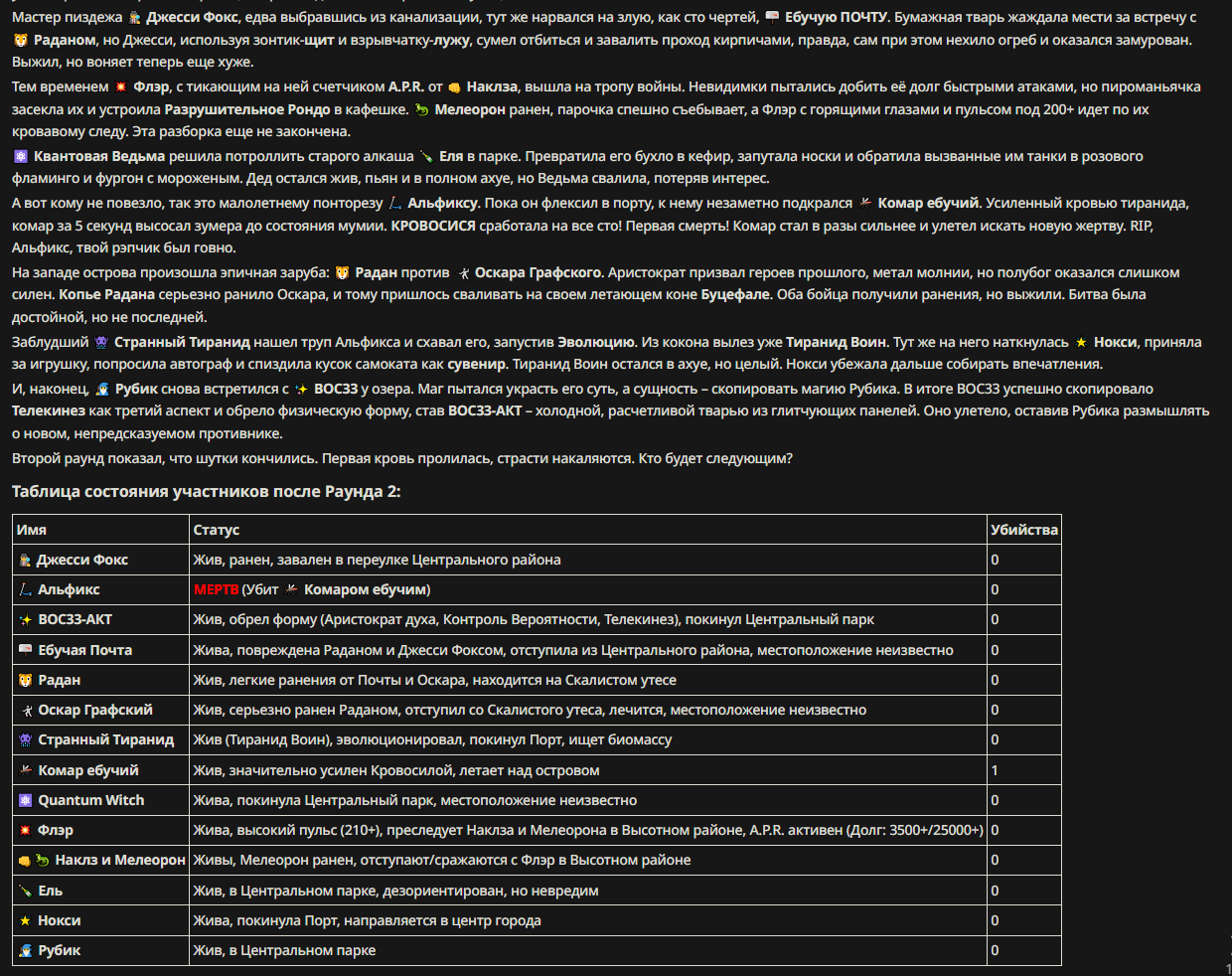Click the atom emoji beside Quantum Witch in table
This screenshot has height=976, width=1232.
[x=26, y=801]
